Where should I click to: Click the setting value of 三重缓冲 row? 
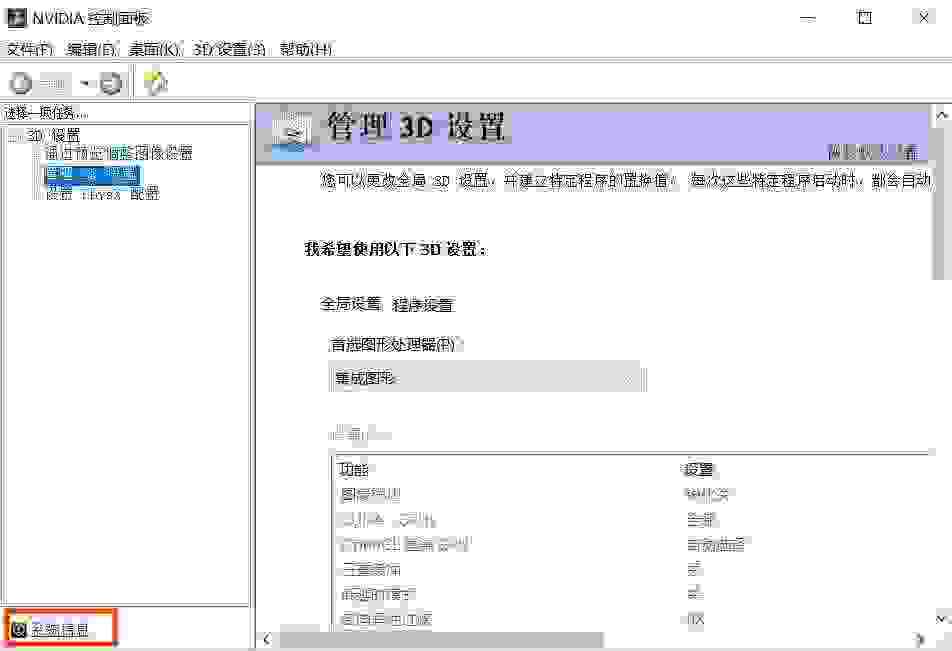[x=695, y=570]
